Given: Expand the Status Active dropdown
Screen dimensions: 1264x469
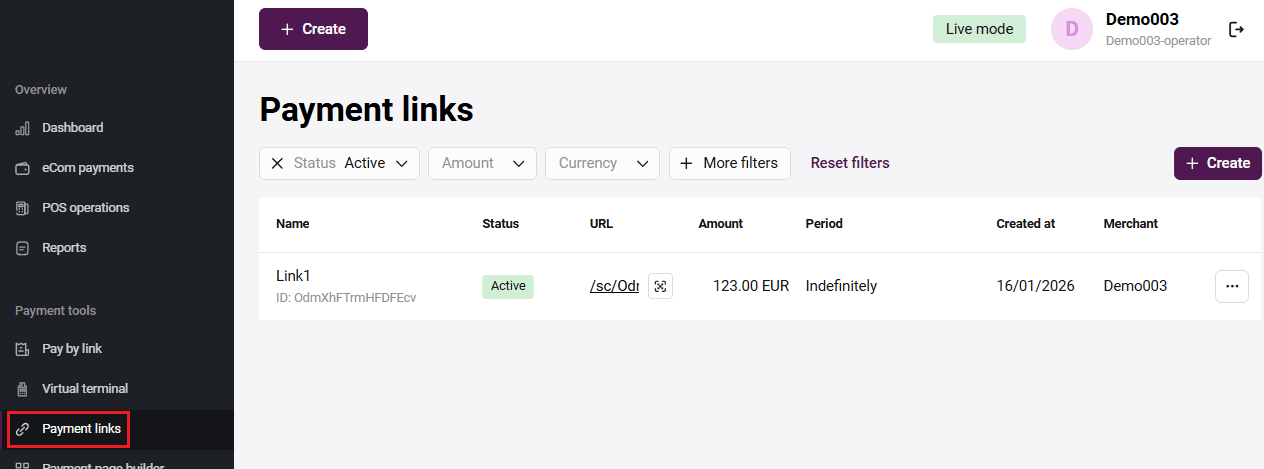Looking at the screenshot, I should tap(401, 163).
